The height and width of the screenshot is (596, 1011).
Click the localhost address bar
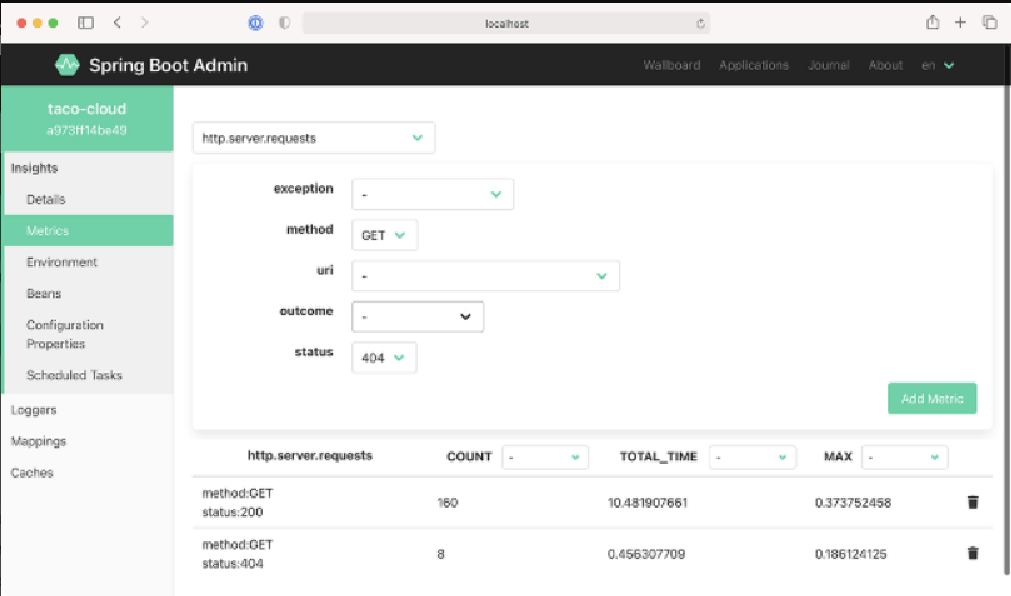pos(506,24)
